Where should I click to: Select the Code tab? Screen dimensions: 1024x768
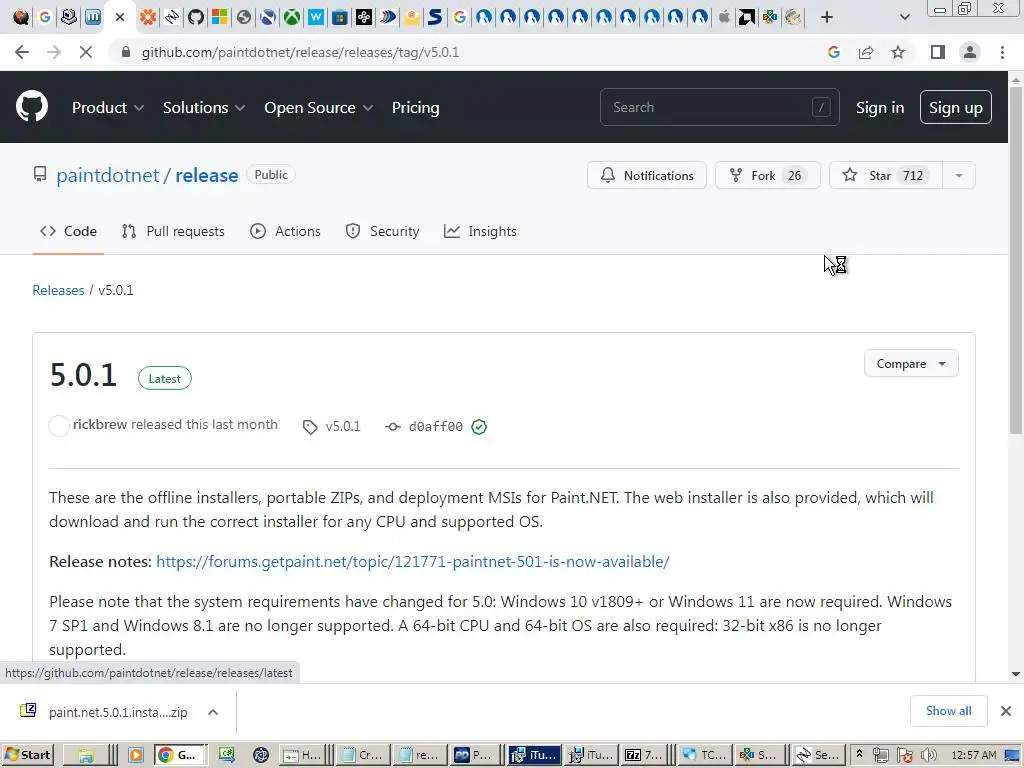68,231
